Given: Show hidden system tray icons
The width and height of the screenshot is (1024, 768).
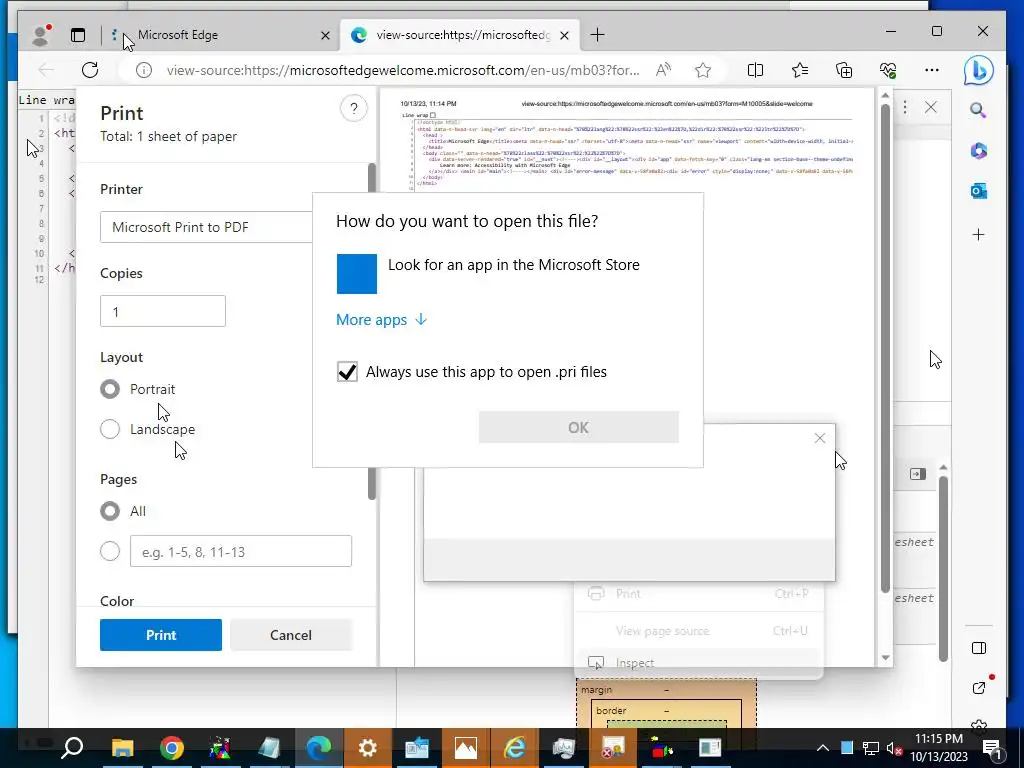Looking at the screenshot, I should (823, 748).
